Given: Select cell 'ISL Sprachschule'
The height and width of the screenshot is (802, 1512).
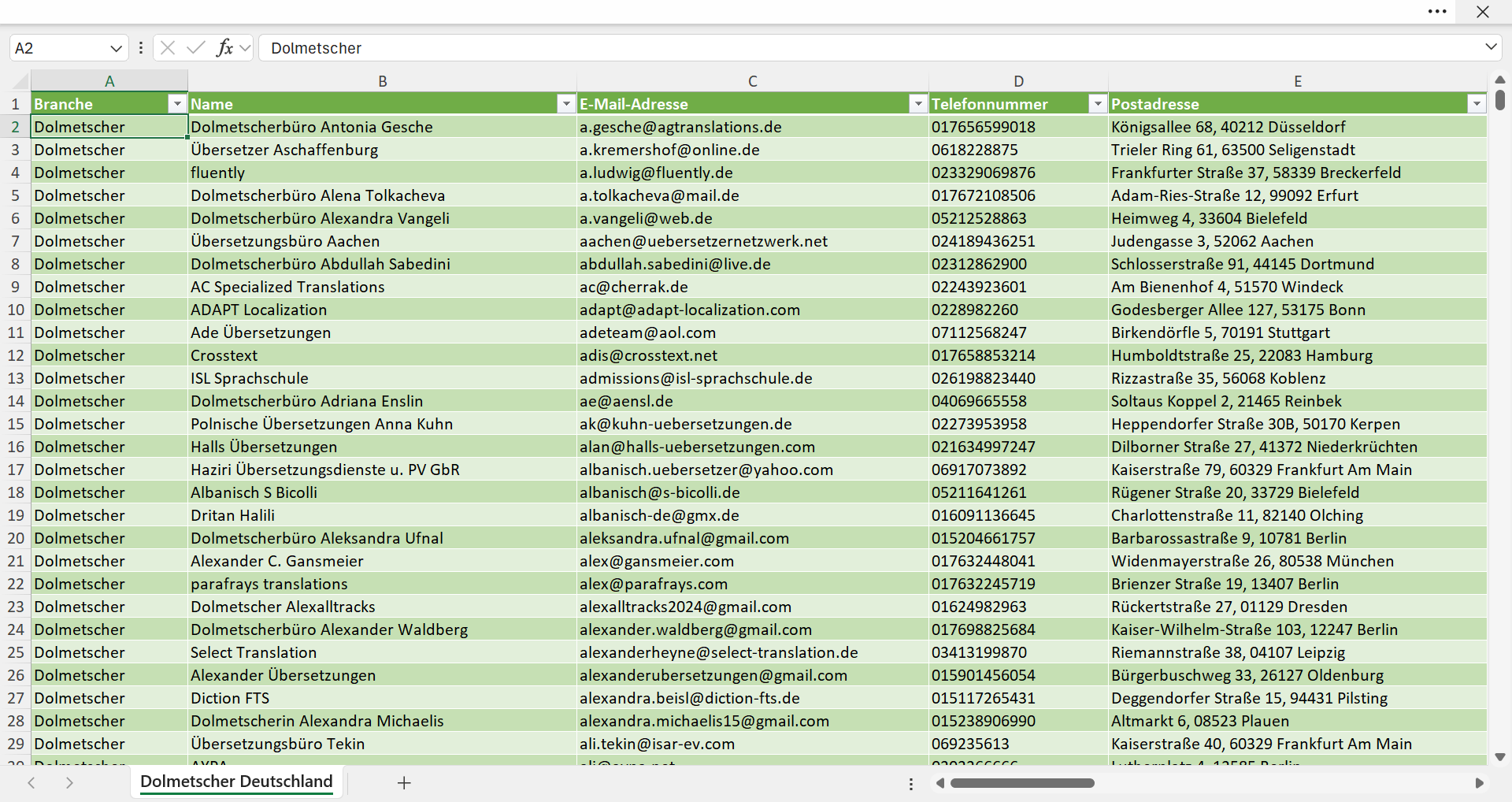Looking at the screenshot, I should point(382,378).
